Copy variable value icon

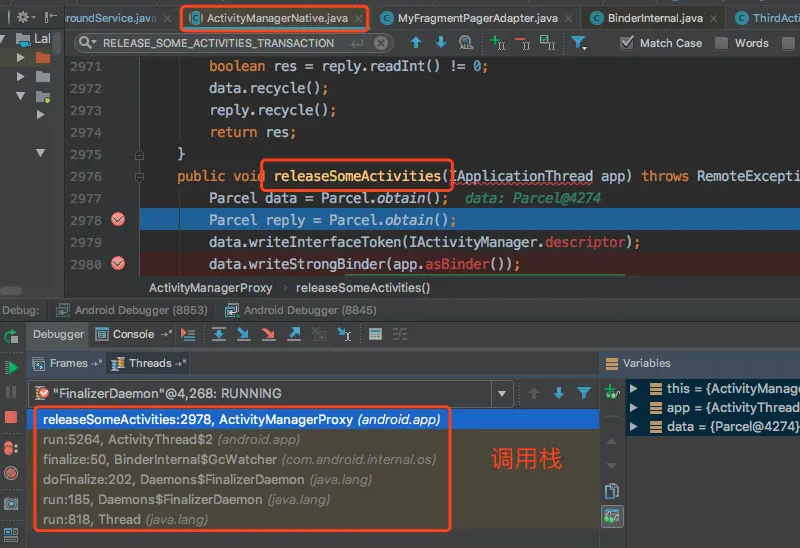pos(611,491)
